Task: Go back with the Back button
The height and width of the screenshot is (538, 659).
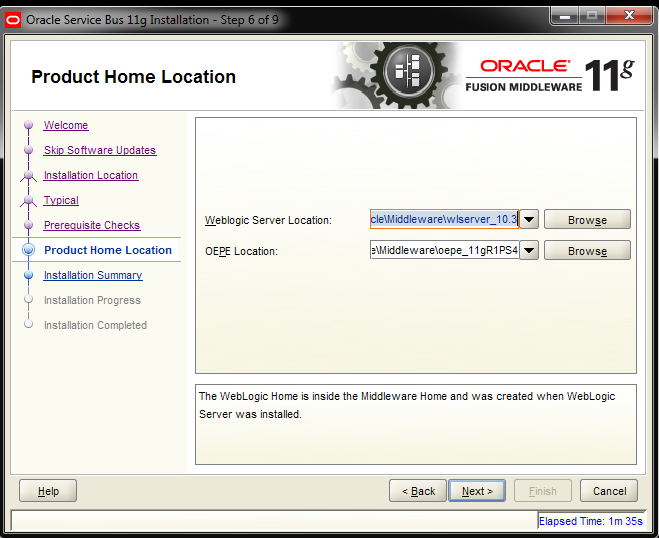Action: tap(418, 491)
